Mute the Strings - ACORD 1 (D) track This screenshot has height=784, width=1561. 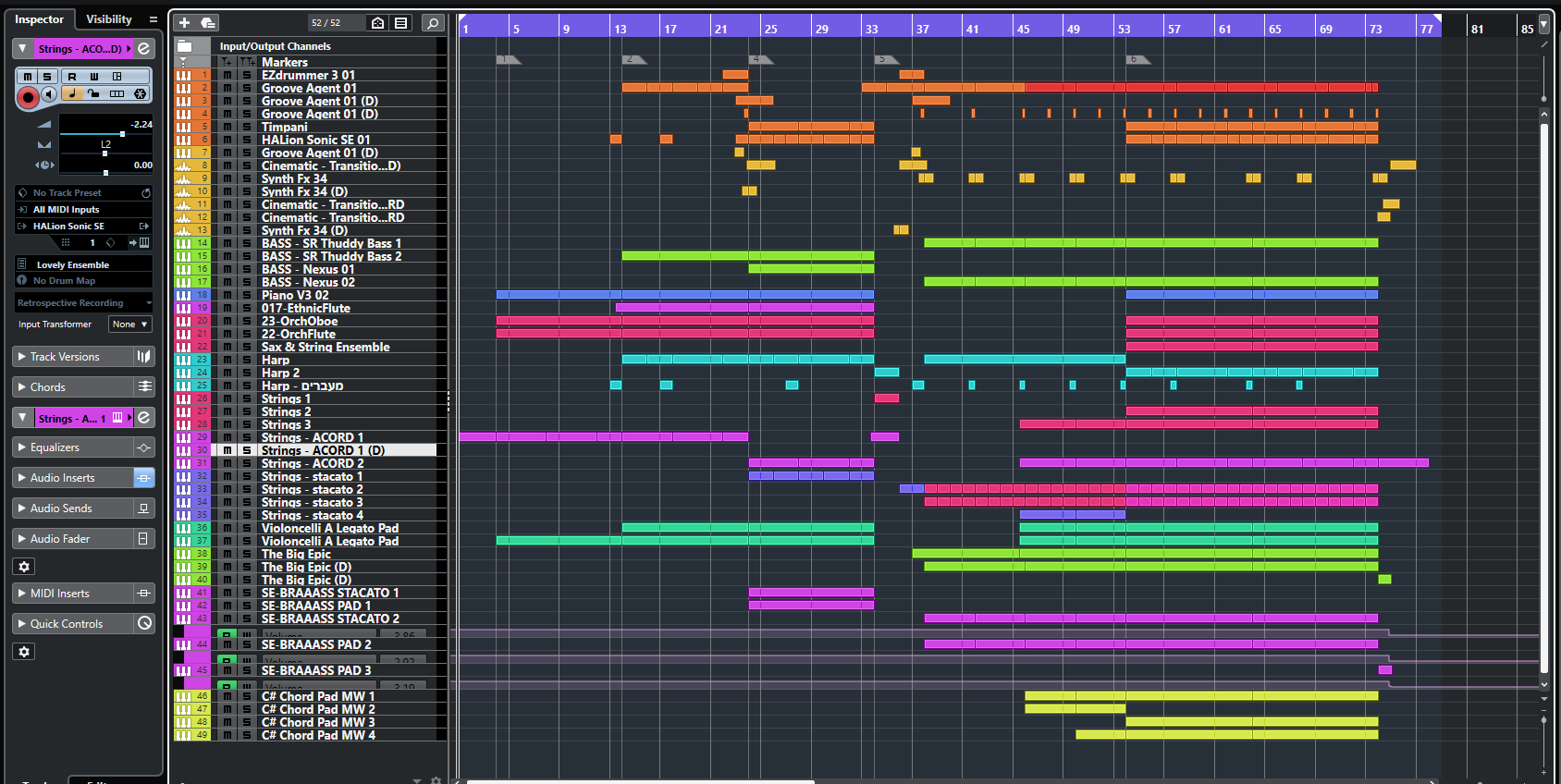click(227, 450)
